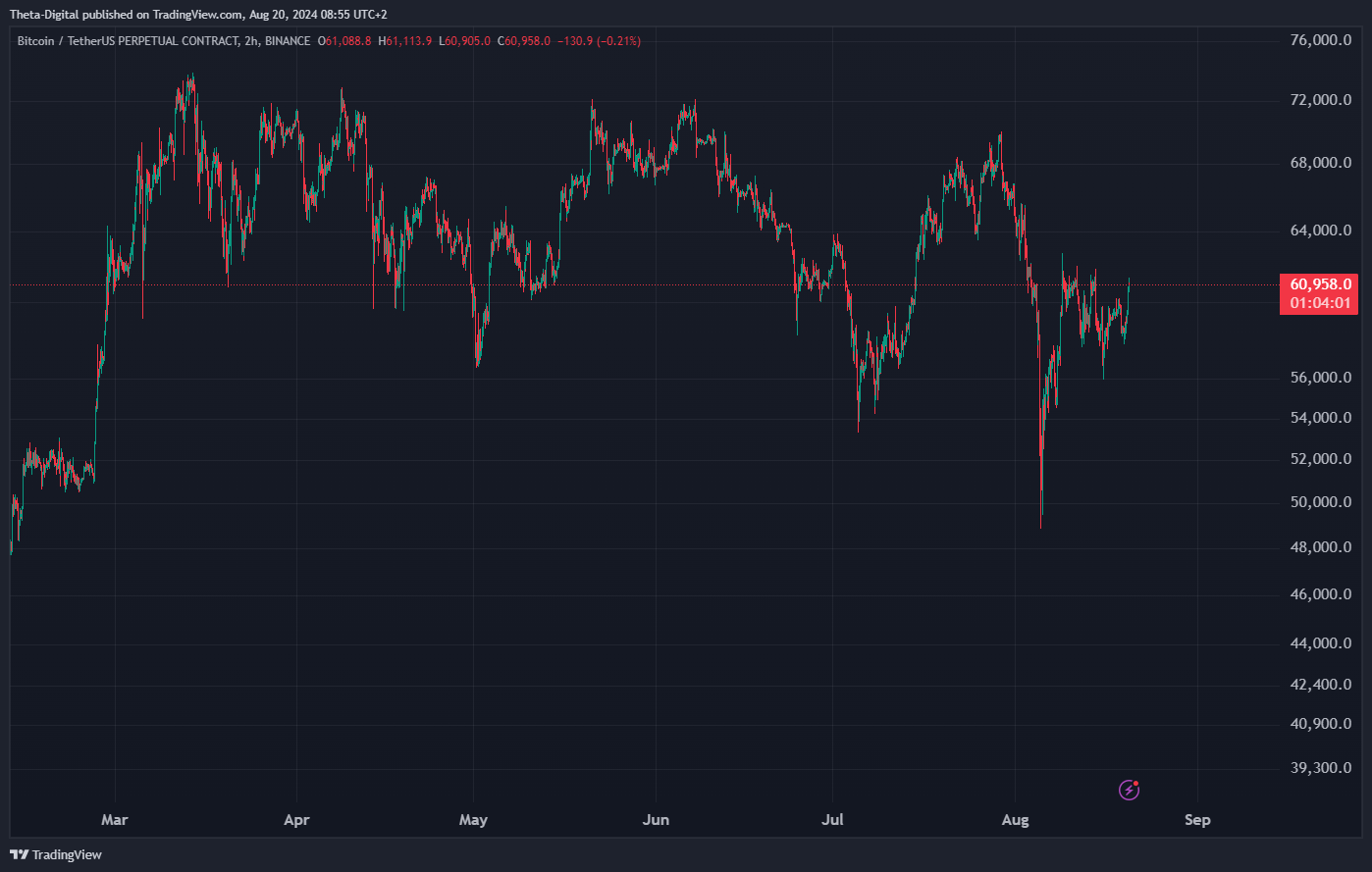Click the 54,000.0 price axis label
The height and width of the screenshot is (872, 1372).
click(1320, 418)
